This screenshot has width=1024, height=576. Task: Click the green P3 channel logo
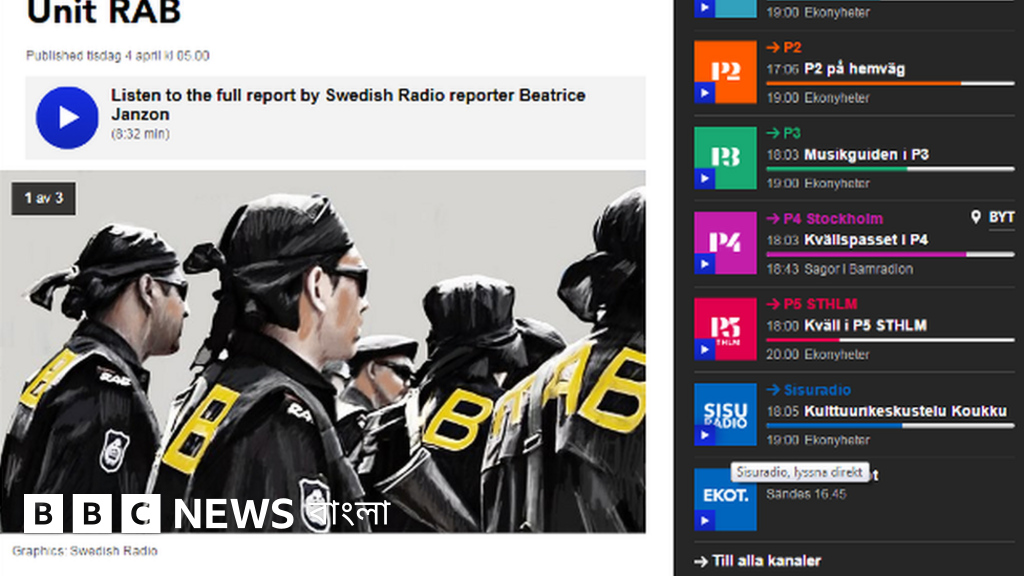(x=725, y=158)
